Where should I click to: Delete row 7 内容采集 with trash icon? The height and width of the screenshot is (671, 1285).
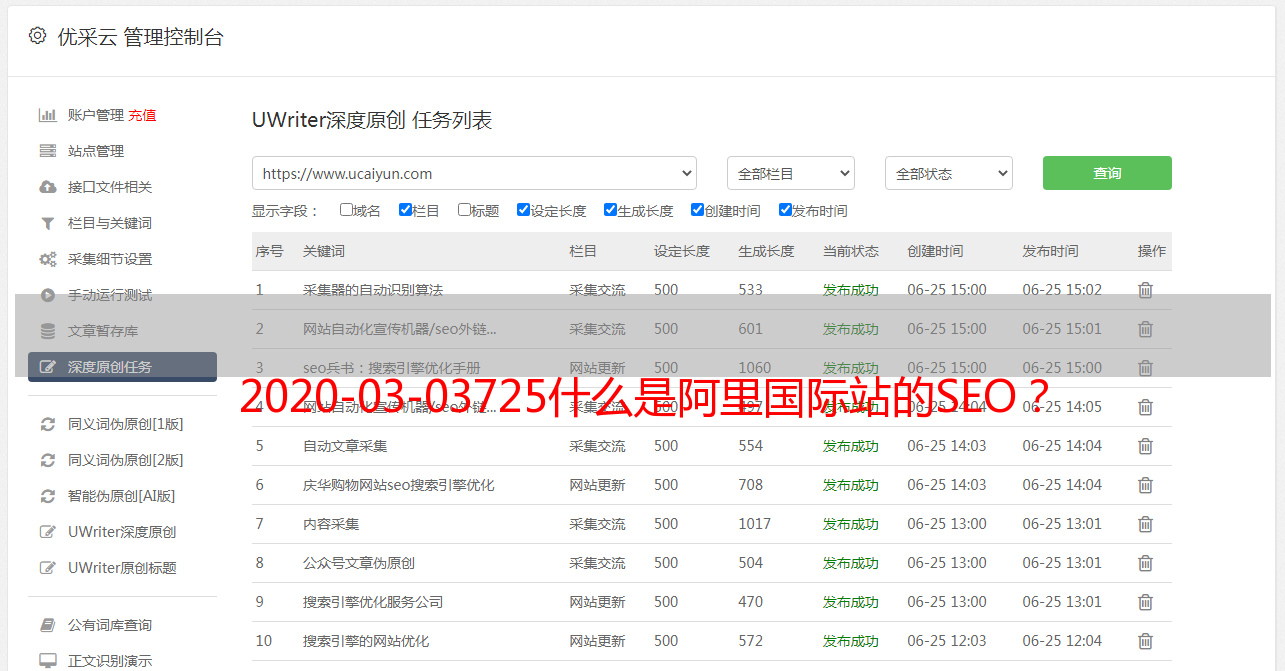coord(1145,524)
